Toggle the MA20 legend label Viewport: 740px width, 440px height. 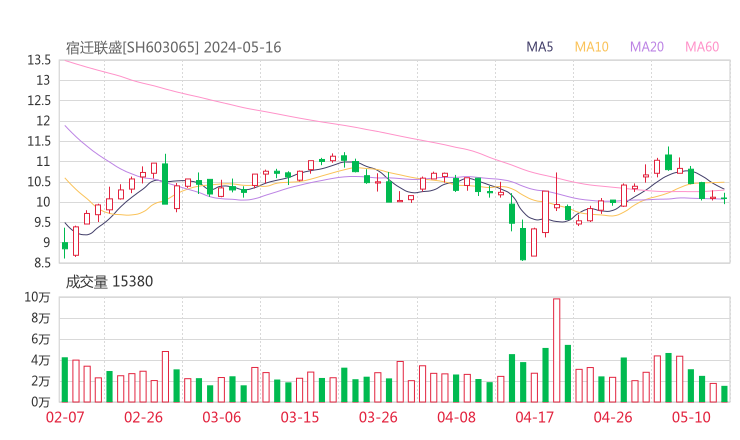point(647,47)
